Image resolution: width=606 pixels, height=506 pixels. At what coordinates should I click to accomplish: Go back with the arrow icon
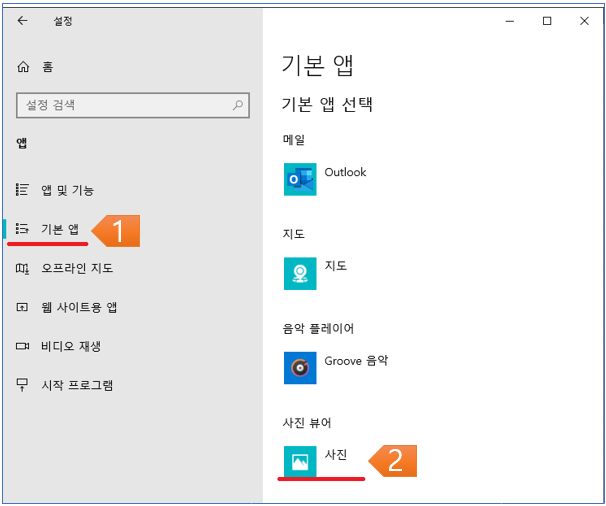point(22,20)
